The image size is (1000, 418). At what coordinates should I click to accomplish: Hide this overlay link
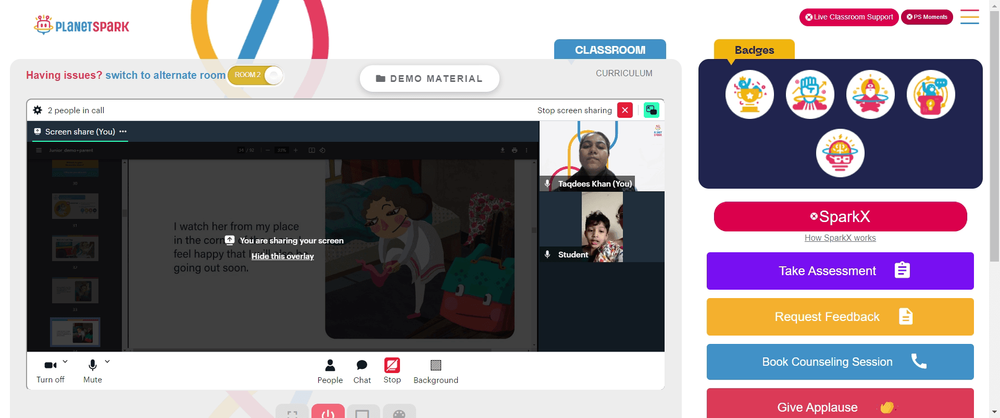click(283, 256)
